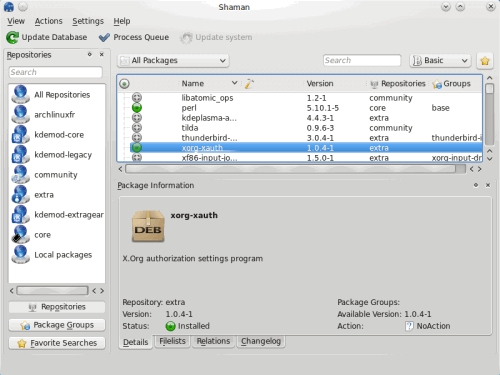
Task: Click the action wand column header
Action: pyautogui.click(x=249, y=84)
